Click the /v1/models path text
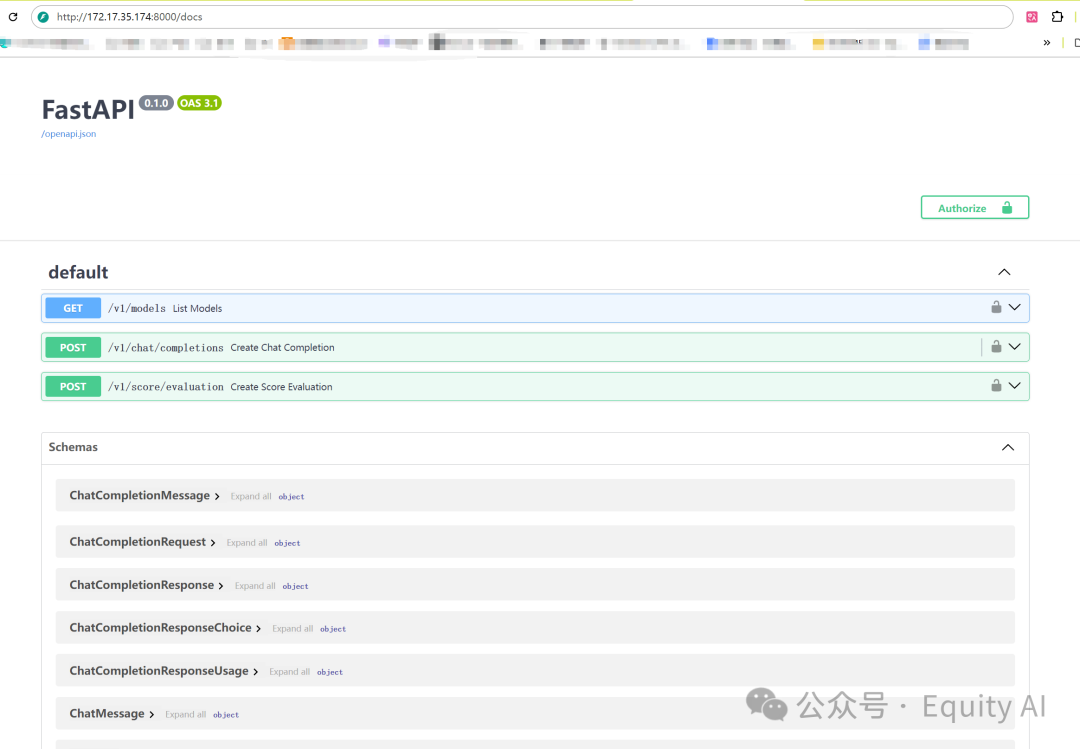The image size is (1080, 749). 136,308
